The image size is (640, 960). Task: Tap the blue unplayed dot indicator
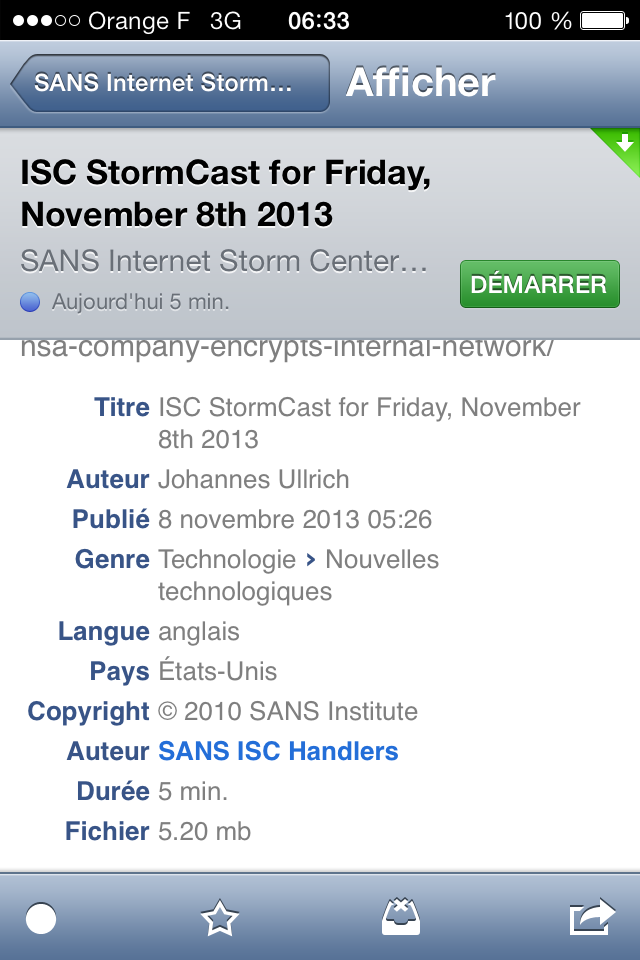[x=30, y=301]
